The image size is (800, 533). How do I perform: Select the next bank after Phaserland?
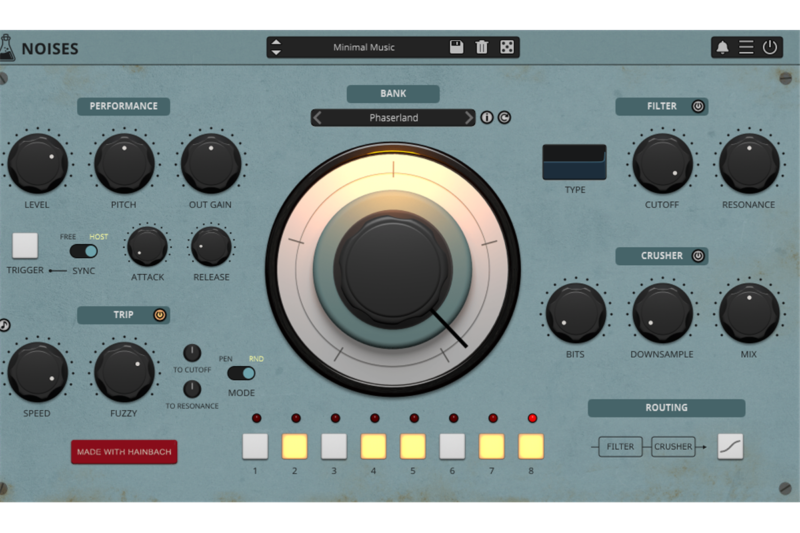click(x=468, y=118)
